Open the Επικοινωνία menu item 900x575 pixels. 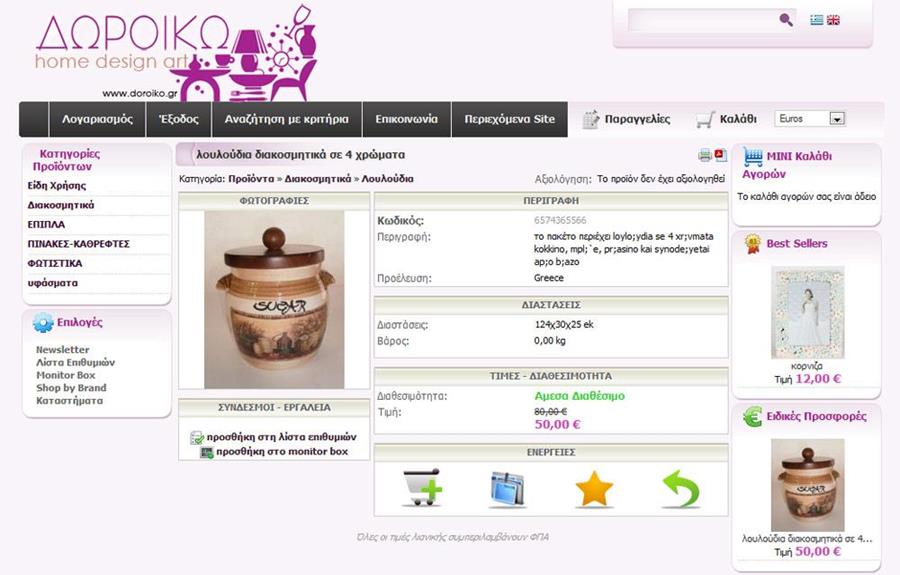(x=406, y=119)
